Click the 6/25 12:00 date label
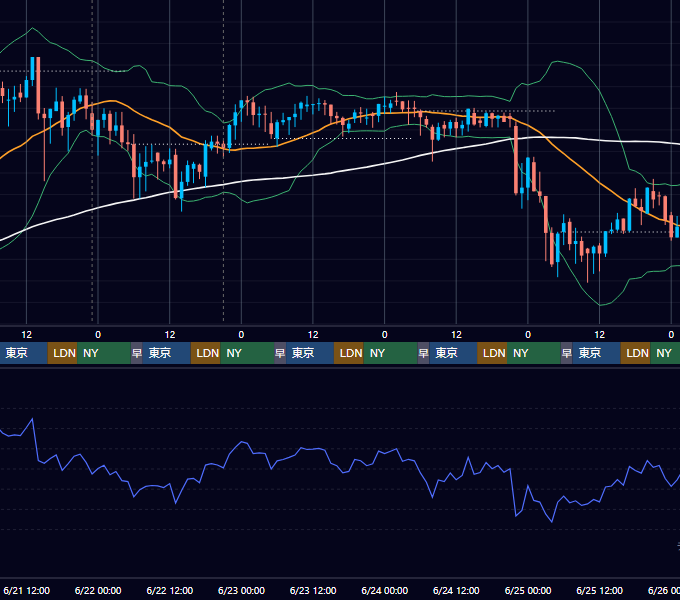The height and width of the screenshot is (600, 680). pyautogui.click(x=599, y=590)
